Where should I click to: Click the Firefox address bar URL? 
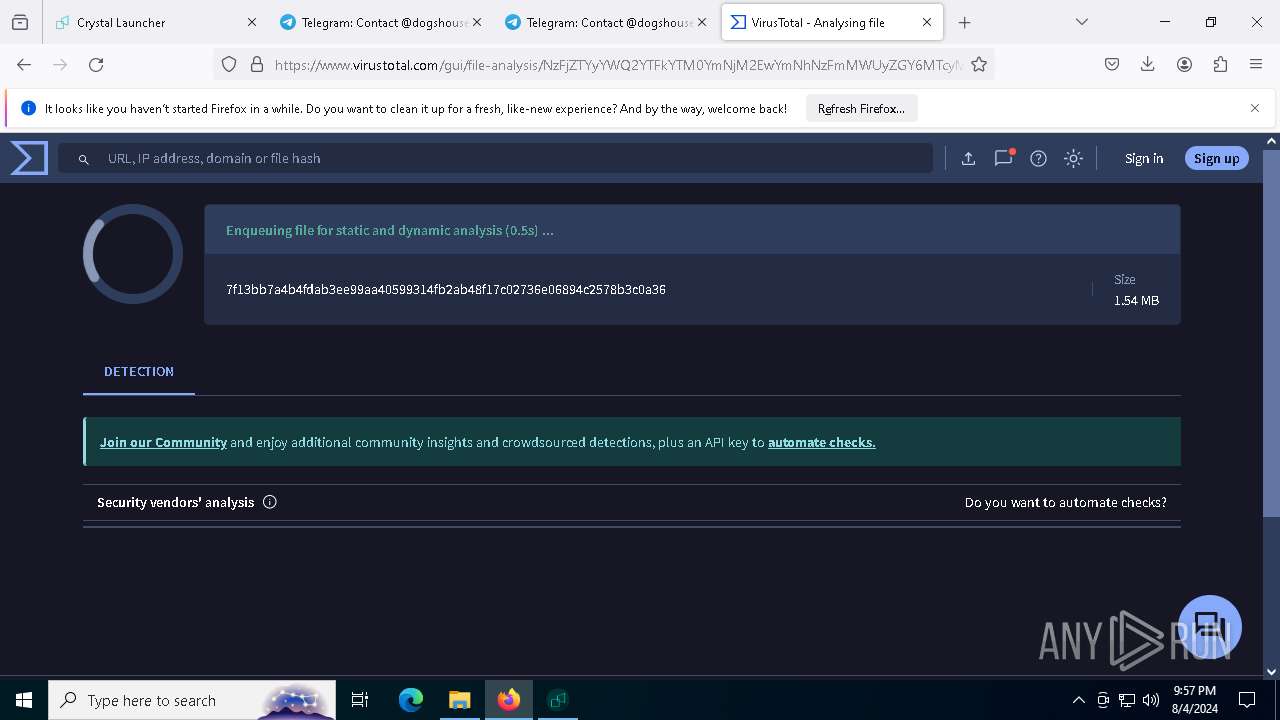tap(617, 64)
